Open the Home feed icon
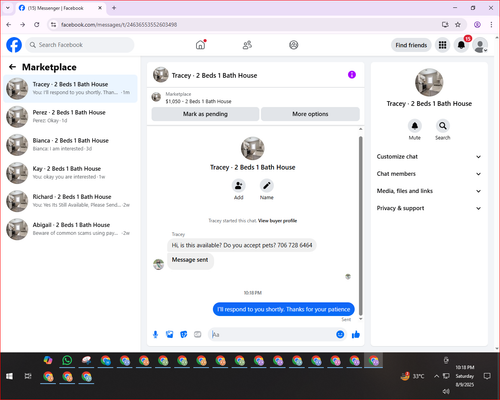 (200, 45)
